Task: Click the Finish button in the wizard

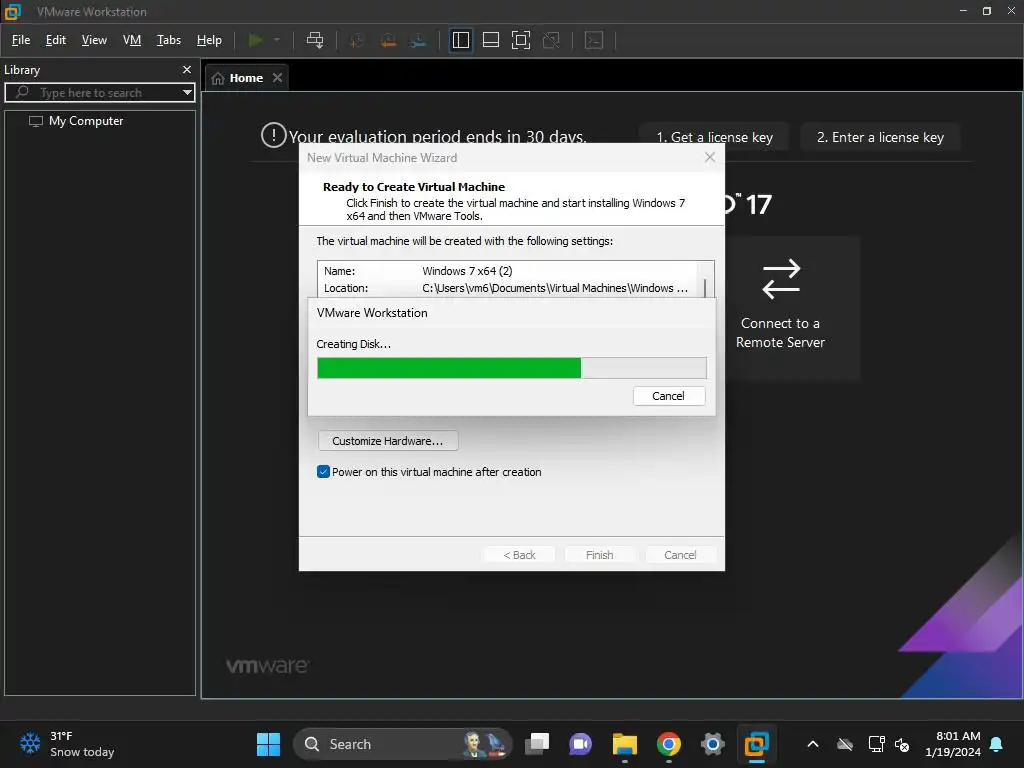Action: click(x=600, y=555)
